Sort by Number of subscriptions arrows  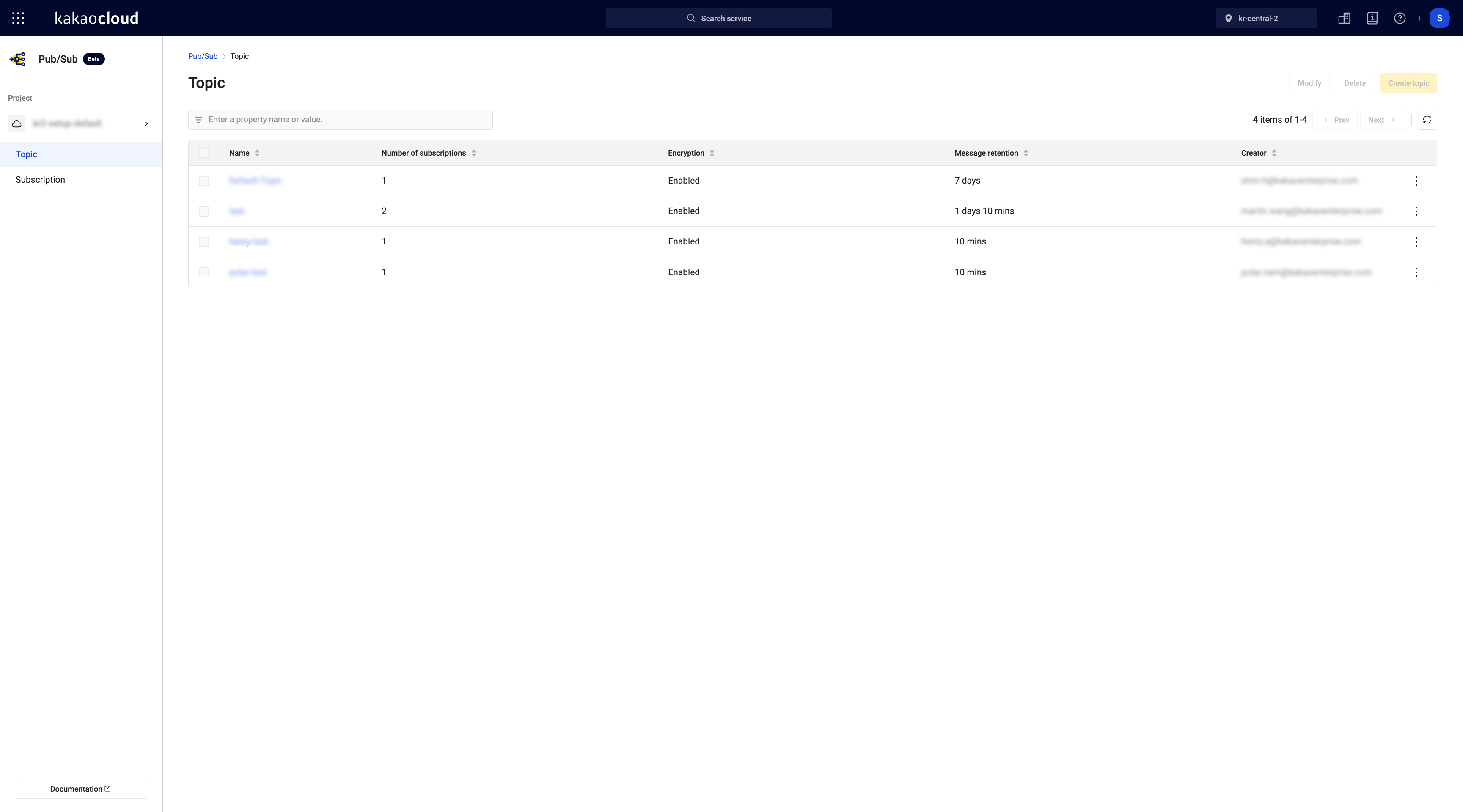474,153
